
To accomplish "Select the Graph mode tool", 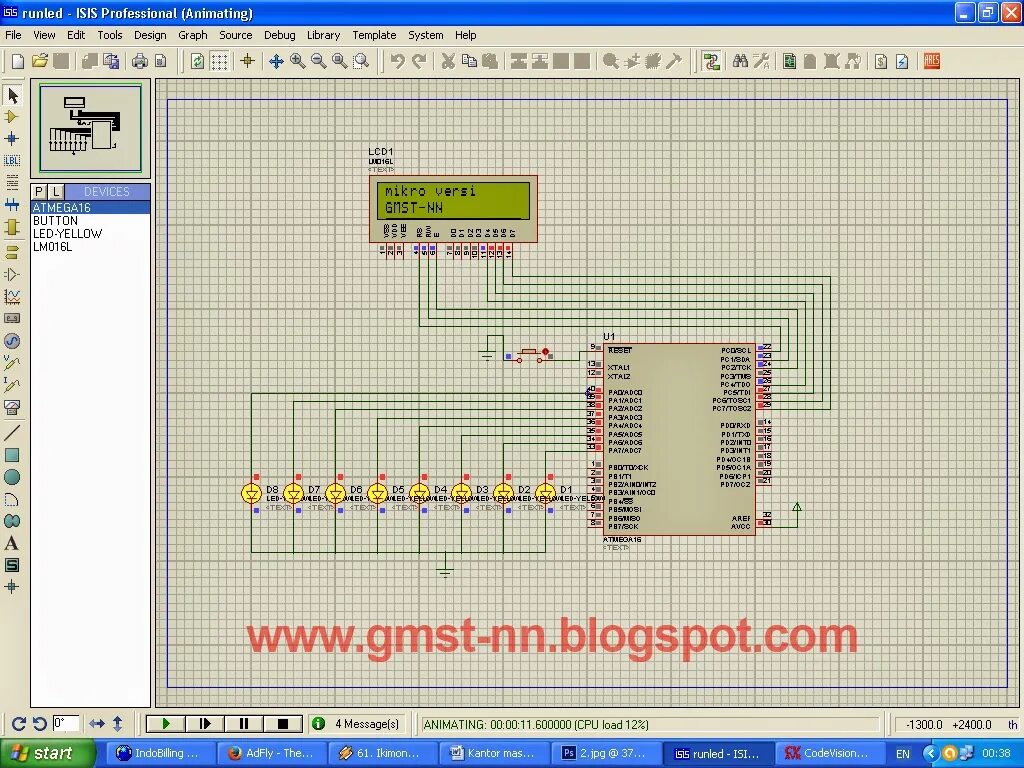I will [x=12, y=296].
